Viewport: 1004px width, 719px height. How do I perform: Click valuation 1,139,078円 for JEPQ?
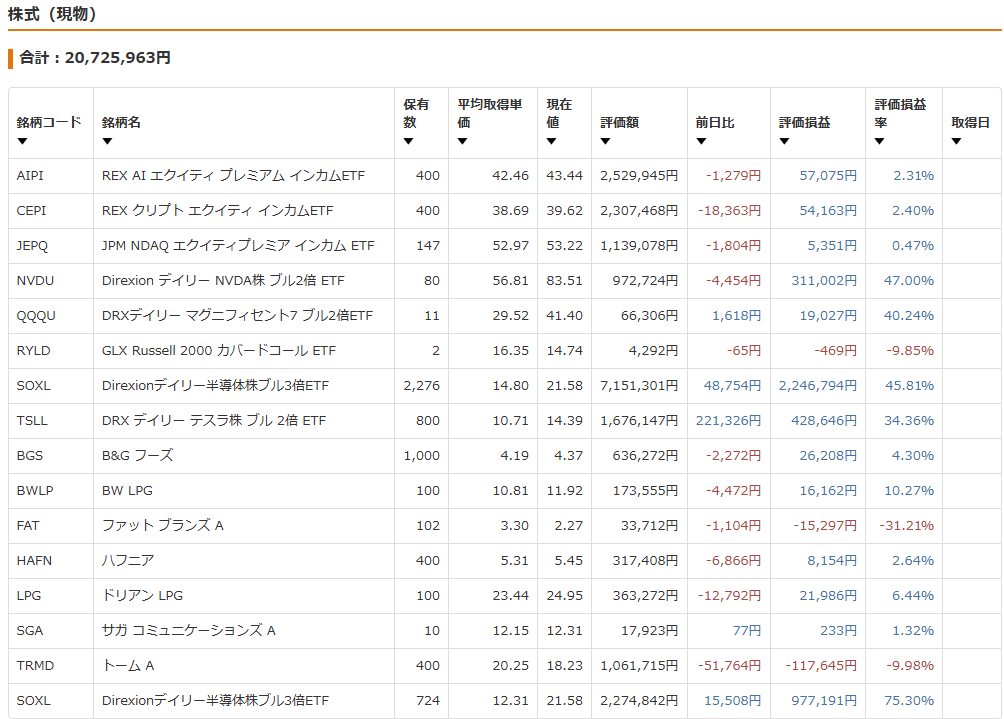tap(638, 246)
